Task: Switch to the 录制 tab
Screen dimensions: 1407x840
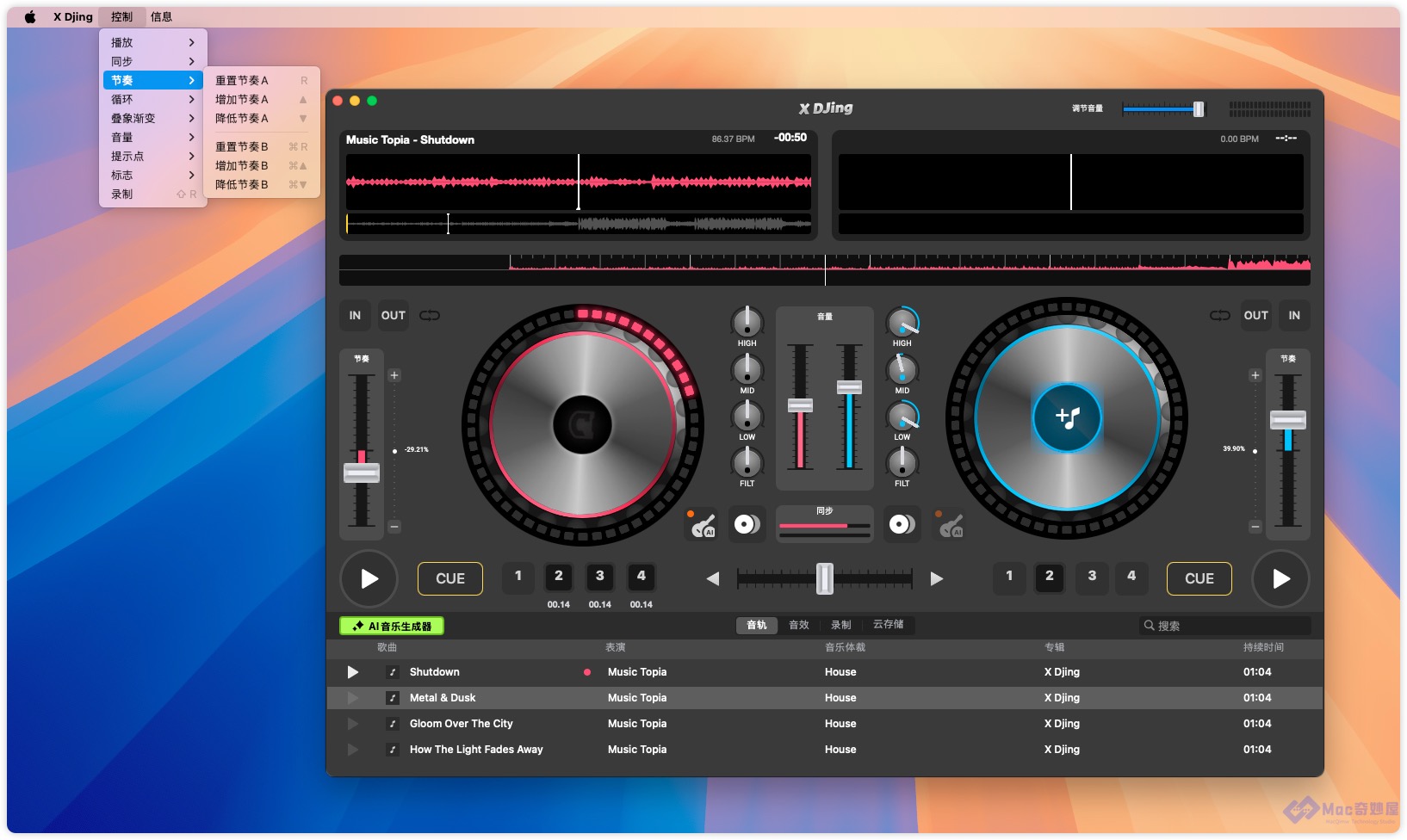Action: 840,625
